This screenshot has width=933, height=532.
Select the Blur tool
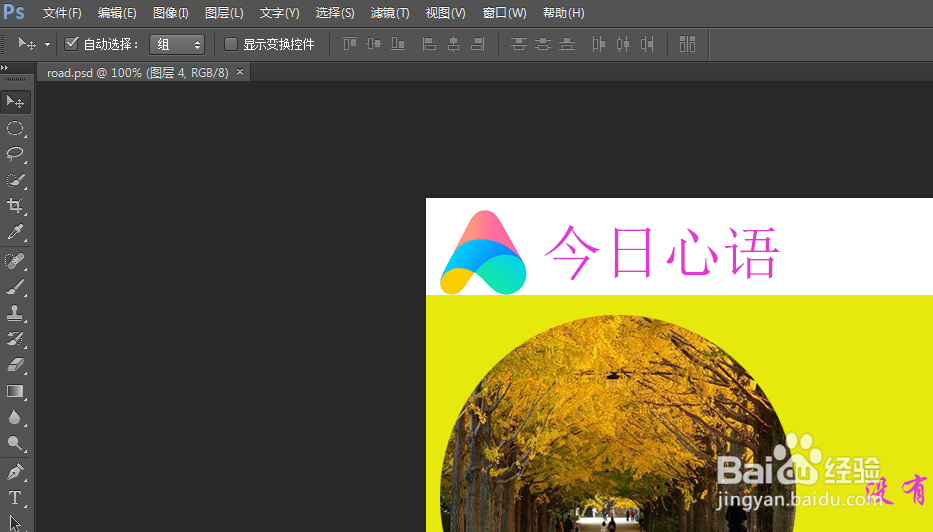pyautogui.click(x=15, y=417)
